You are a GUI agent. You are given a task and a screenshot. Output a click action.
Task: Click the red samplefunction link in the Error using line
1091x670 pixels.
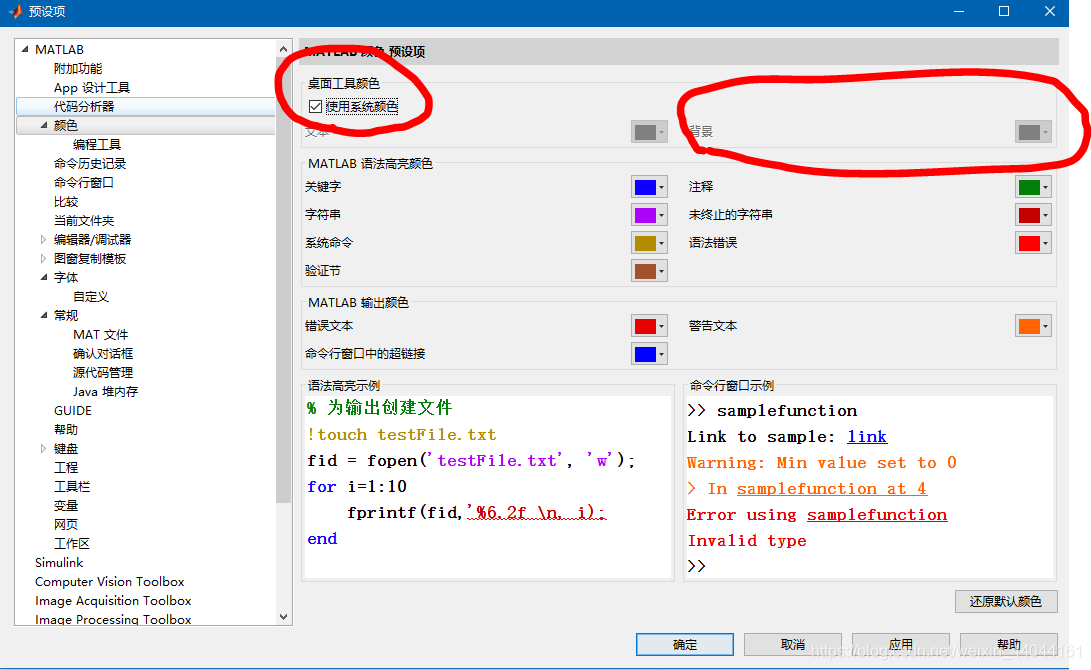877,515
